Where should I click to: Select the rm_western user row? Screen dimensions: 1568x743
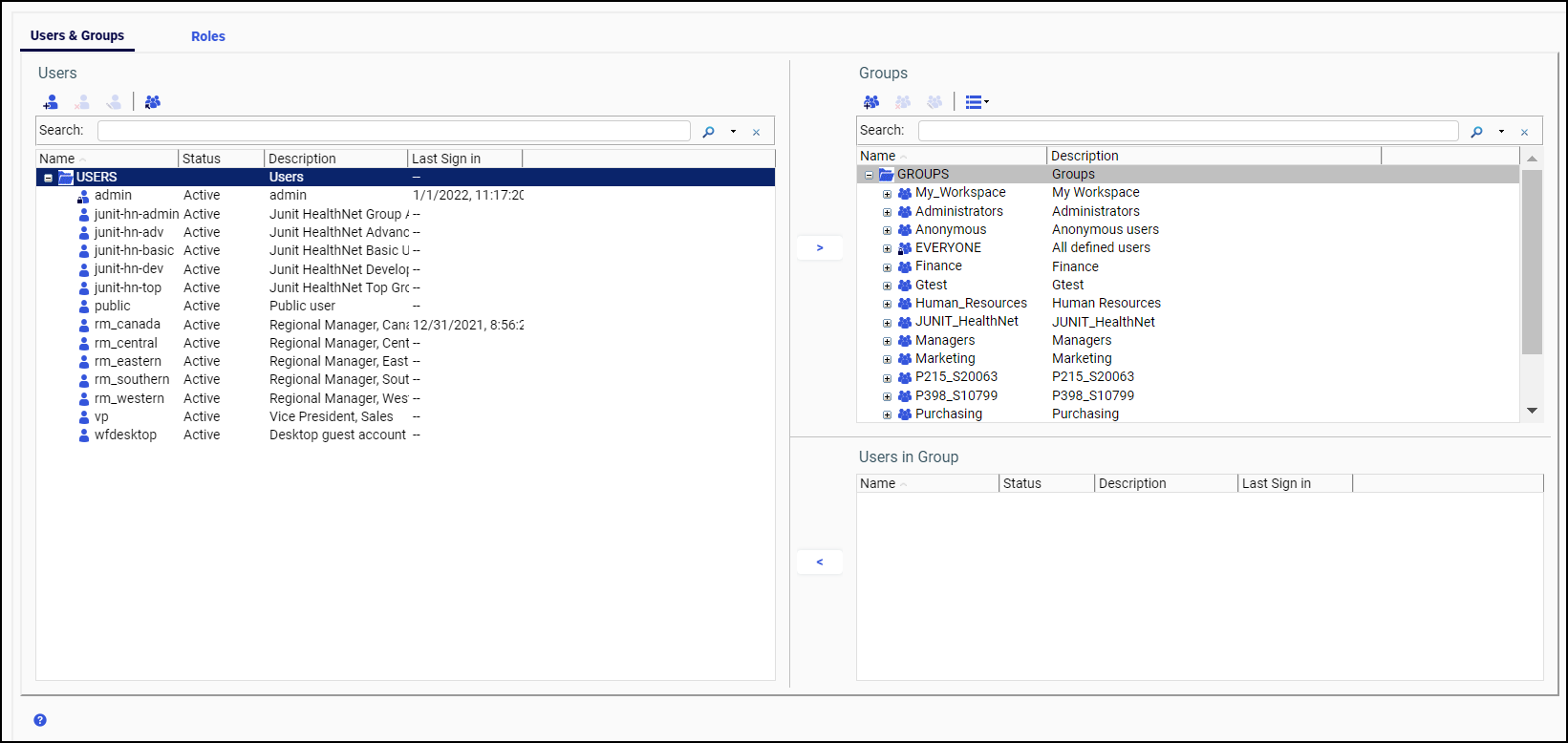pos(405,398)
